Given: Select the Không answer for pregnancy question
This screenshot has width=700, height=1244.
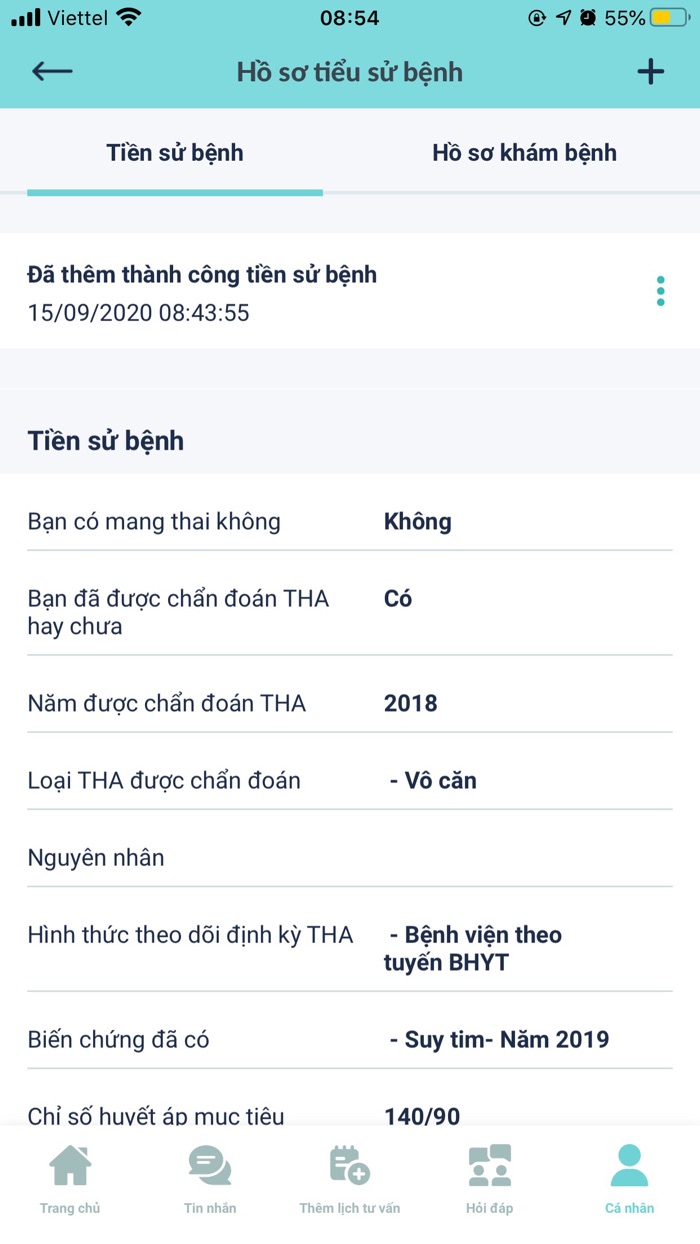Looking at the screenshot, I should 416,521.
